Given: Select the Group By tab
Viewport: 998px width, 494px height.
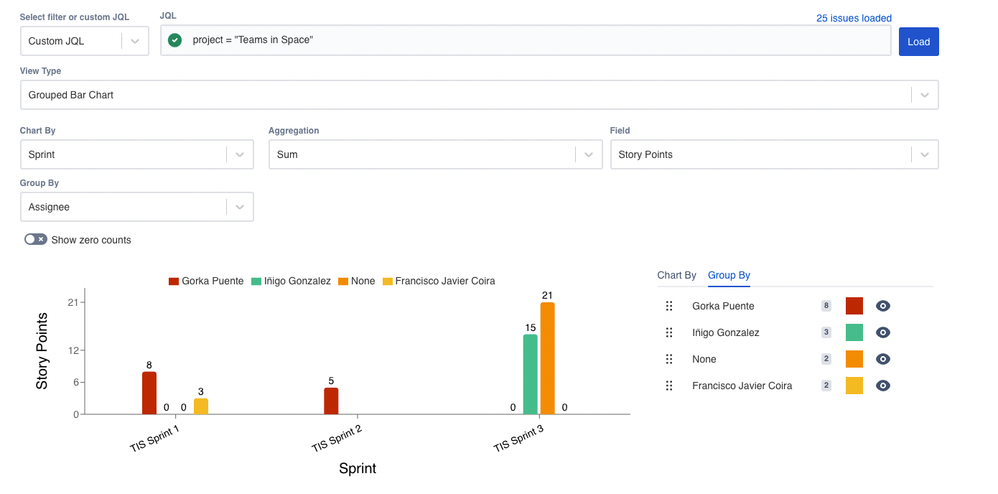Looking at the screenshot, I should pos(729,276).
